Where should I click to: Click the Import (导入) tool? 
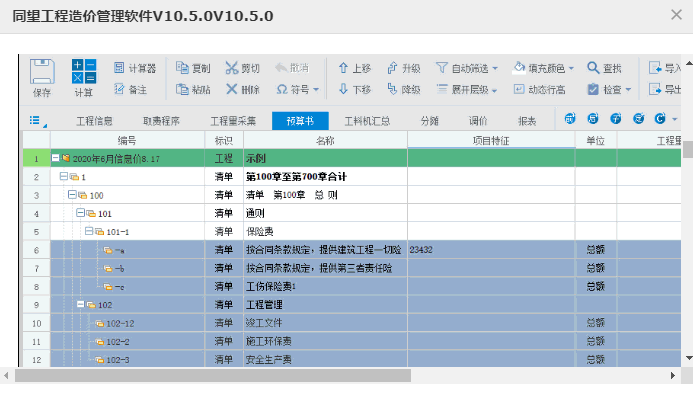pyautogui.click(x=664, y=68)
